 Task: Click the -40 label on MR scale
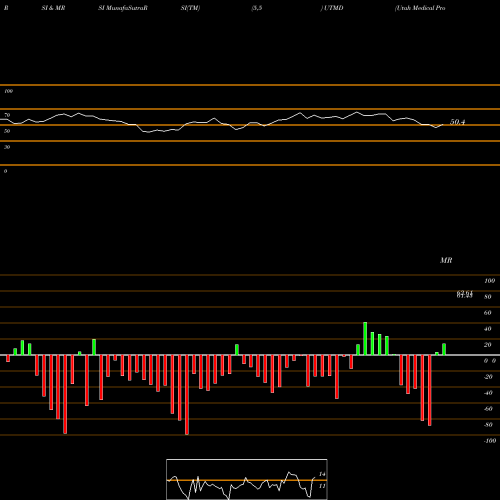point(488,393)
